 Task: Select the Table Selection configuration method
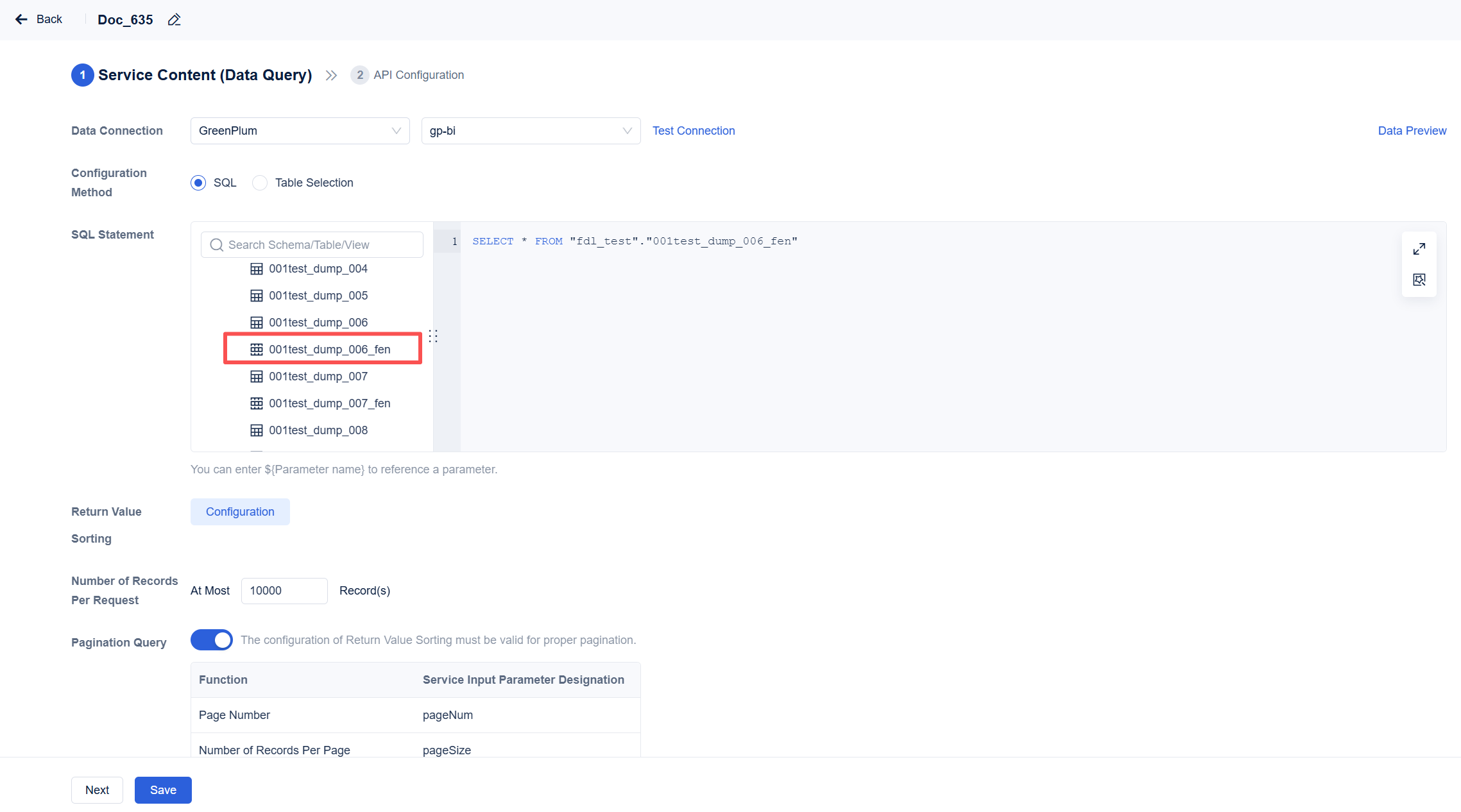[x=259, y=183]
